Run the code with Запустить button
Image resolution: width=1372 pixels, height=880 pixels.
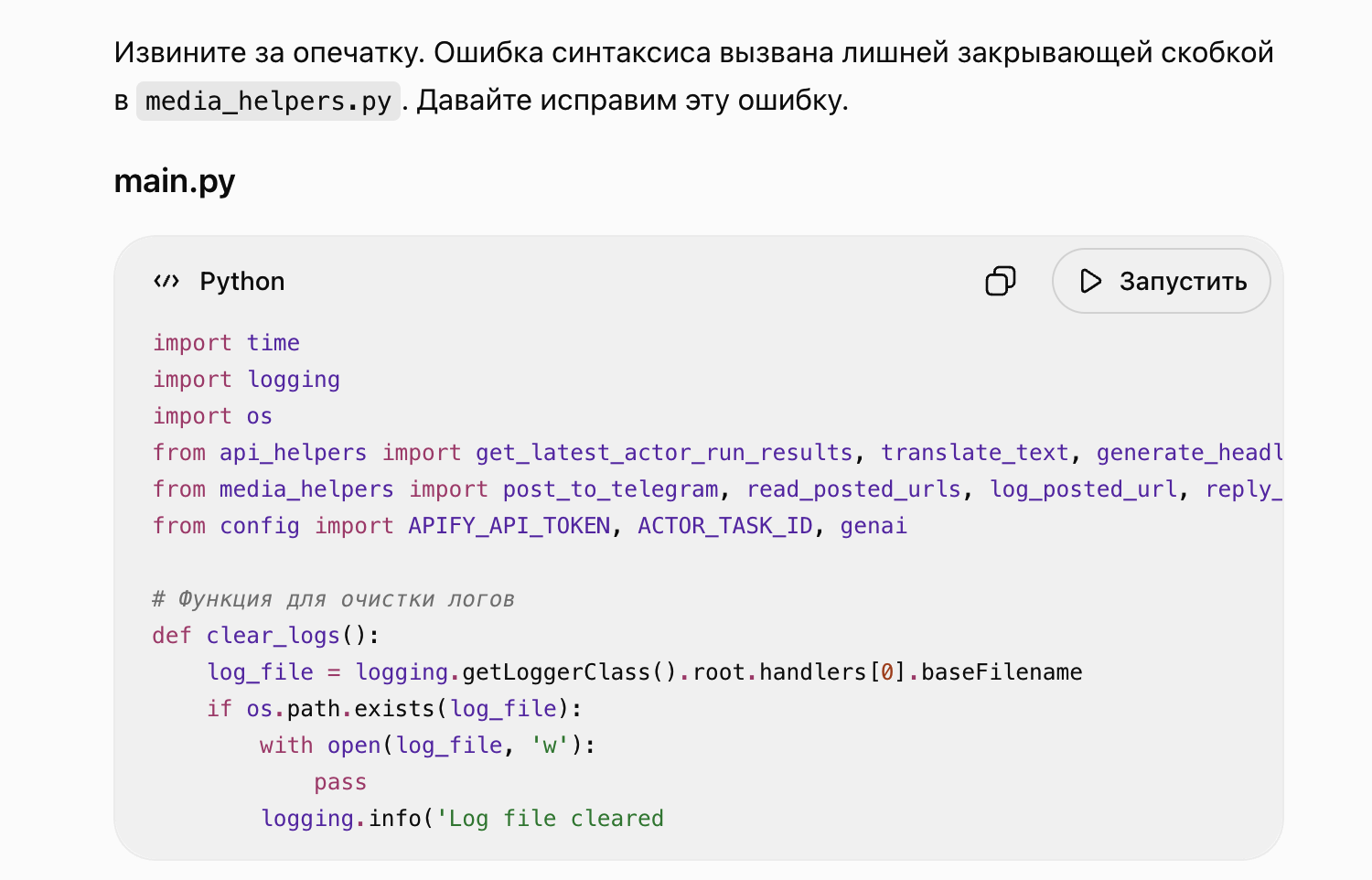tap(1162, 281)
